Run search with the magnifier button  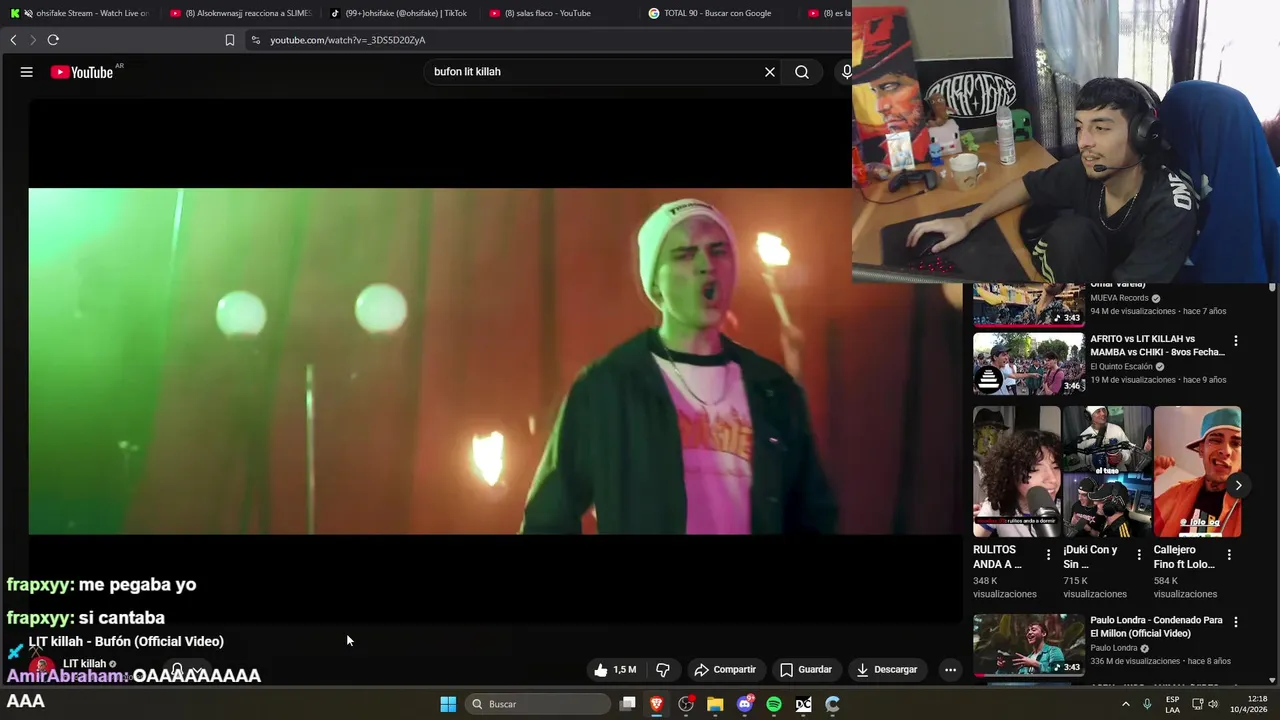click(x=802, y=72)
